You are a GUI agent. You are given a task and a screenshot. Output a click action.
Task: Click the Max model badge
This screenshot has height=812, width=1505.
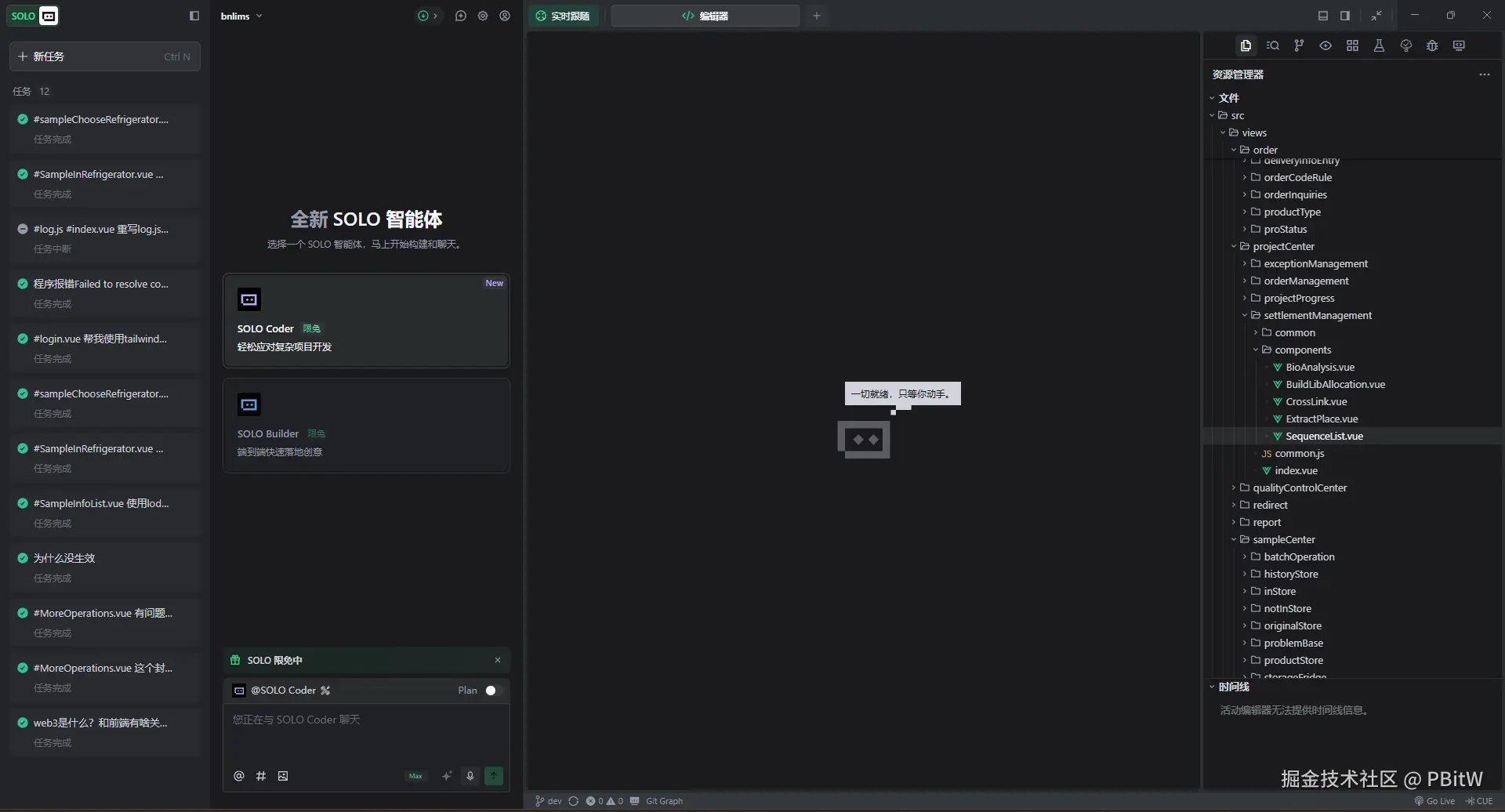pos(415,776)
